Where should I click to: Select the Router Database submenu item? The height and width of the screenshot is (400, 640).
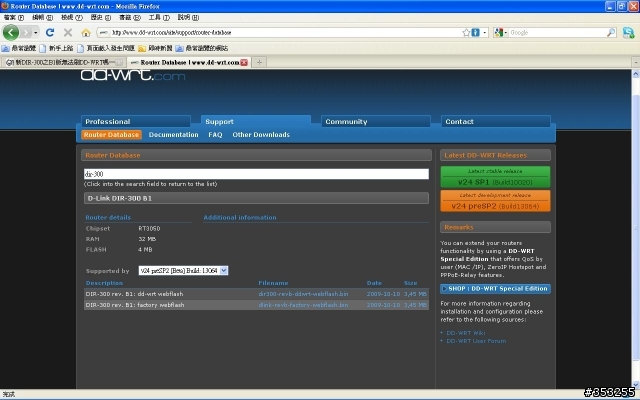click(111, 135)
